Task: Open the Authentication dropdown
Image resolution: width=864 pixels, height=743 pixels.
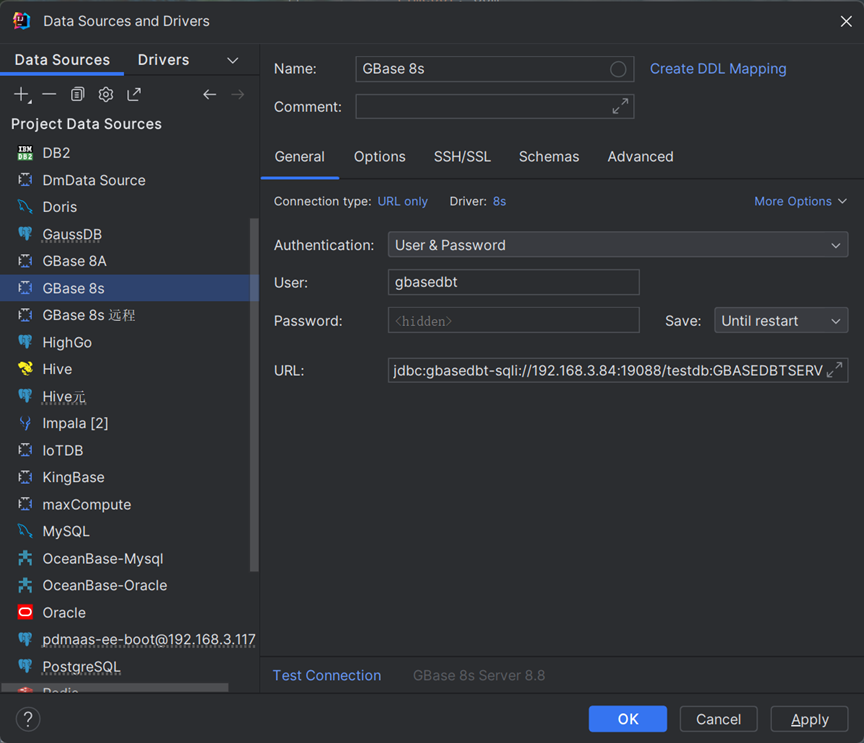Action: 617,245
